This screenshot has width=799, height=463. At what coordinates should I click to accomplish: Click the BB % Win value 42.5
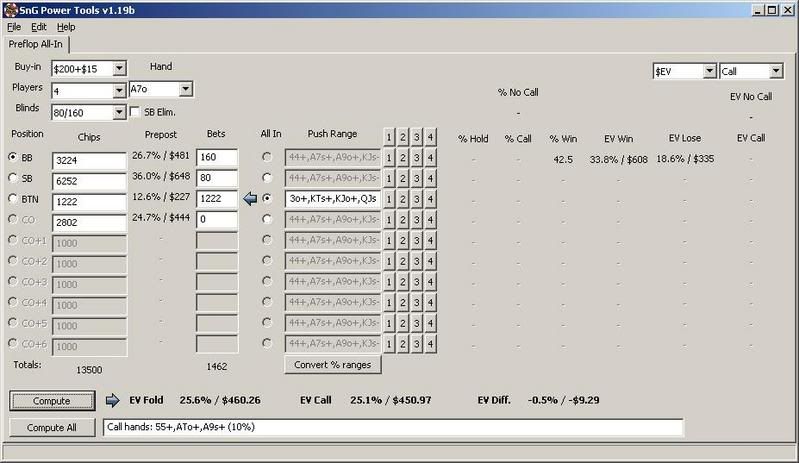click(x=563, y=159)
